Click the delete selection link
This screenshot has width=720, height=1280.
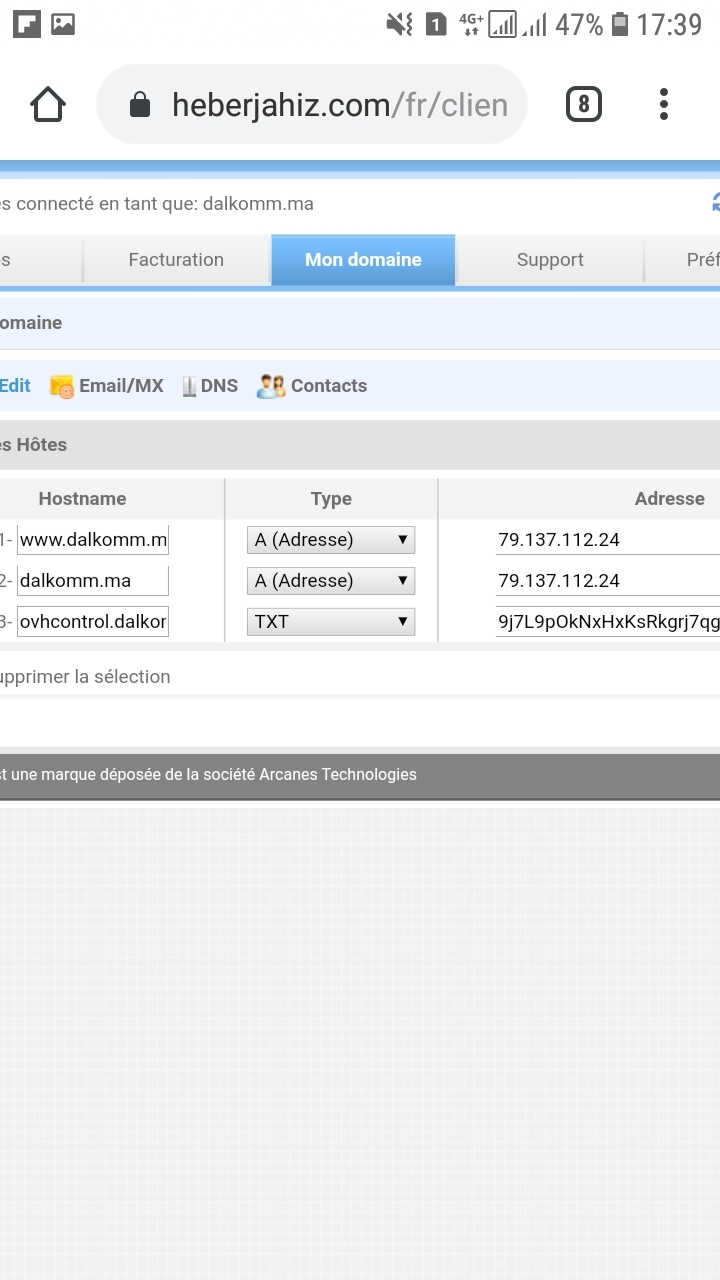[85, 677]
